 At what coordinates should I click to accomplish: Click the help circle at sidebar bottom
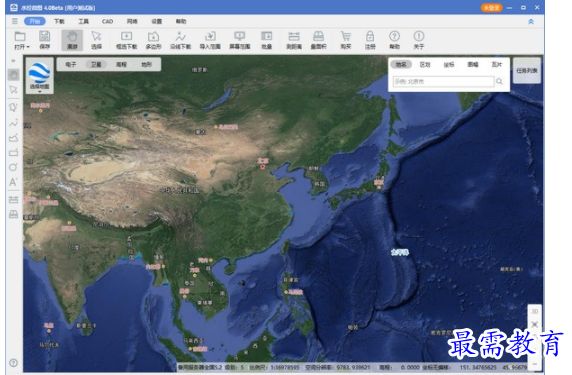pyautogui.click(x=13, y=363)
